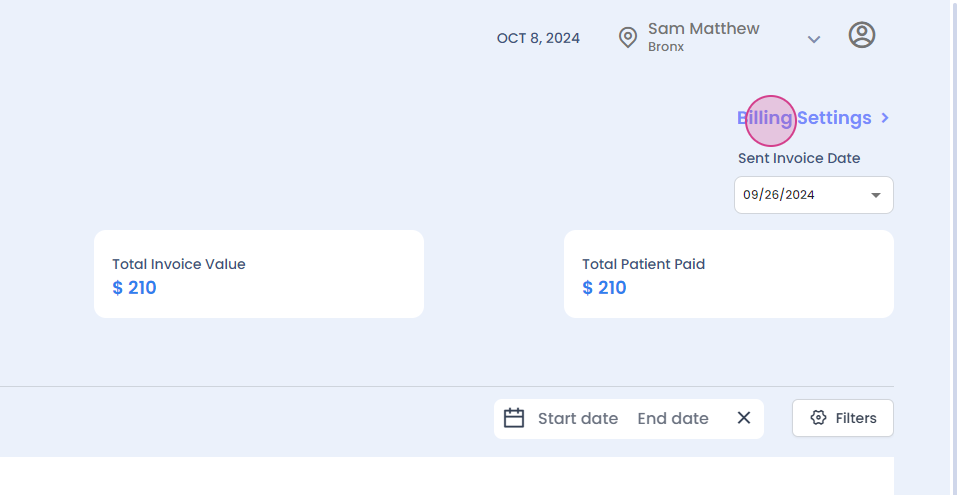Focus the Start date field
Screen dimensions: 960x495
click(x=578, y=418)
